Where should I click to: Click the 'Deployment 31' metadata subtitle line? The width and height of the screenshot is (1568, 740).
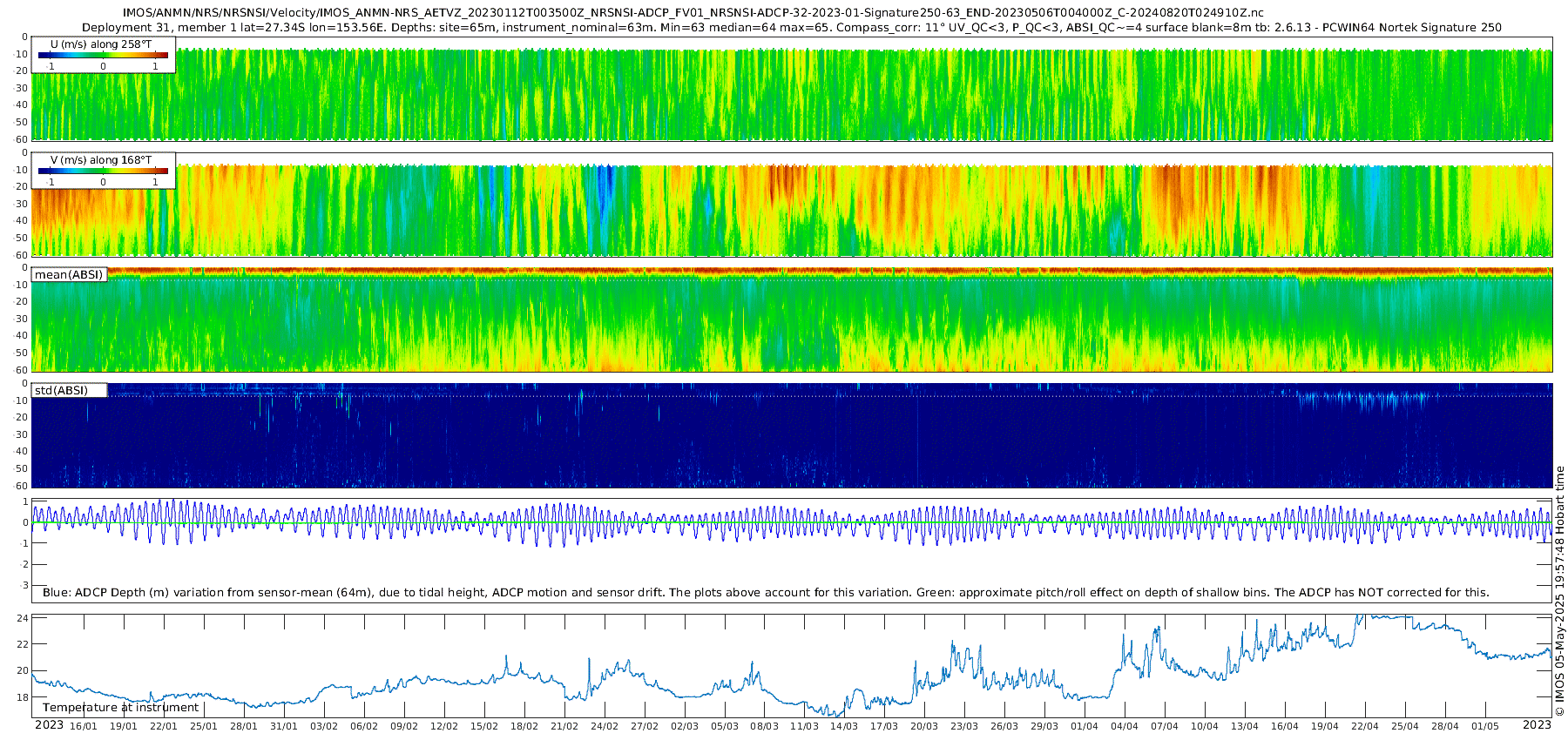tap(792, 28)
